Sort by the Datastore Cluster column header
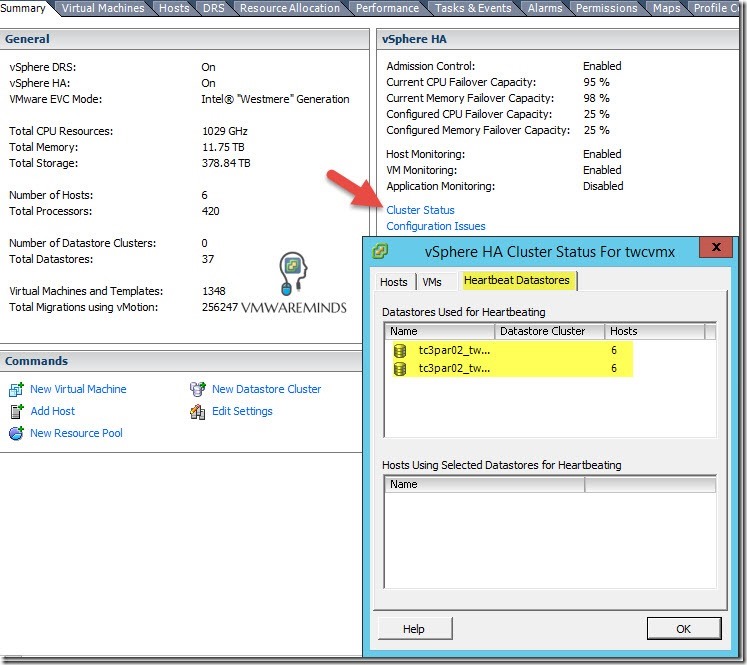747x665 pixels. point(549,331)
